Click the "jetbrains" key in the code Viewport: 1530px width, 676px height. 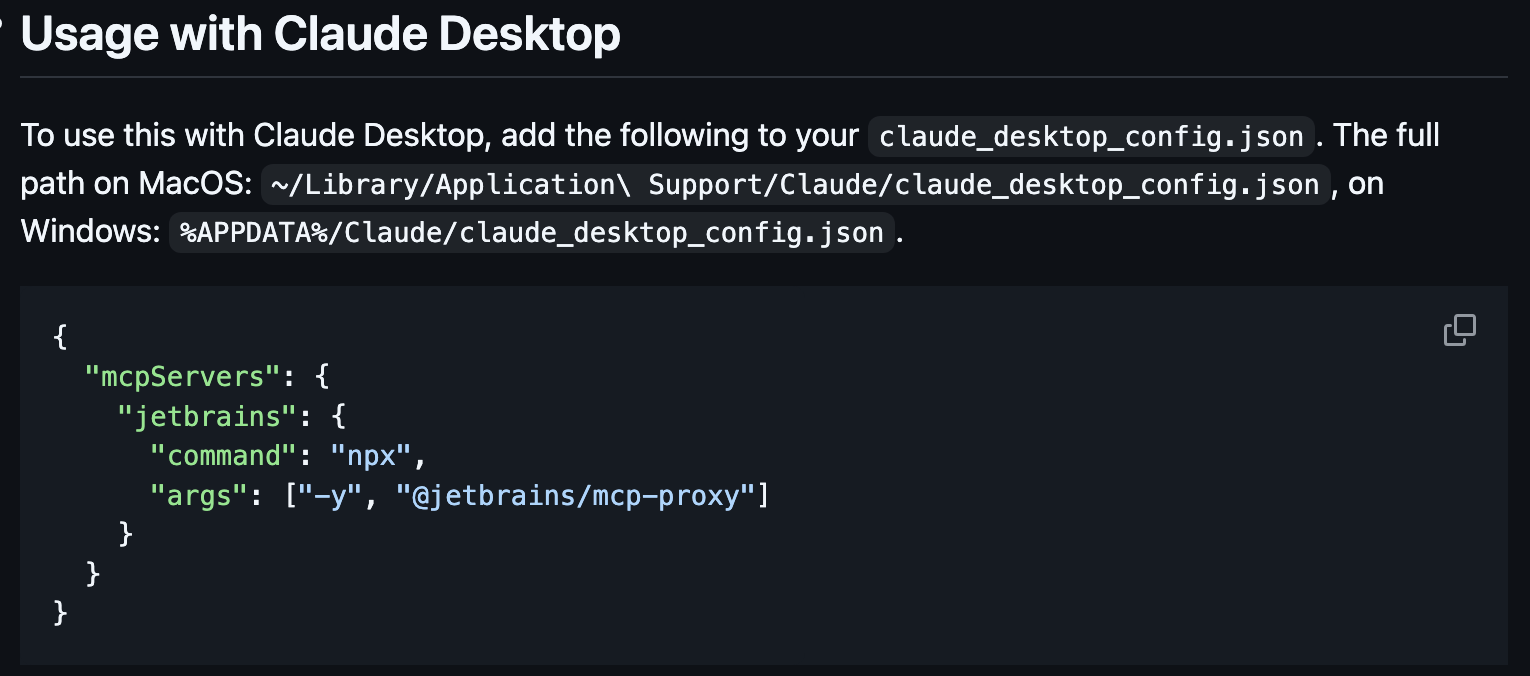[x=205, y=416]
